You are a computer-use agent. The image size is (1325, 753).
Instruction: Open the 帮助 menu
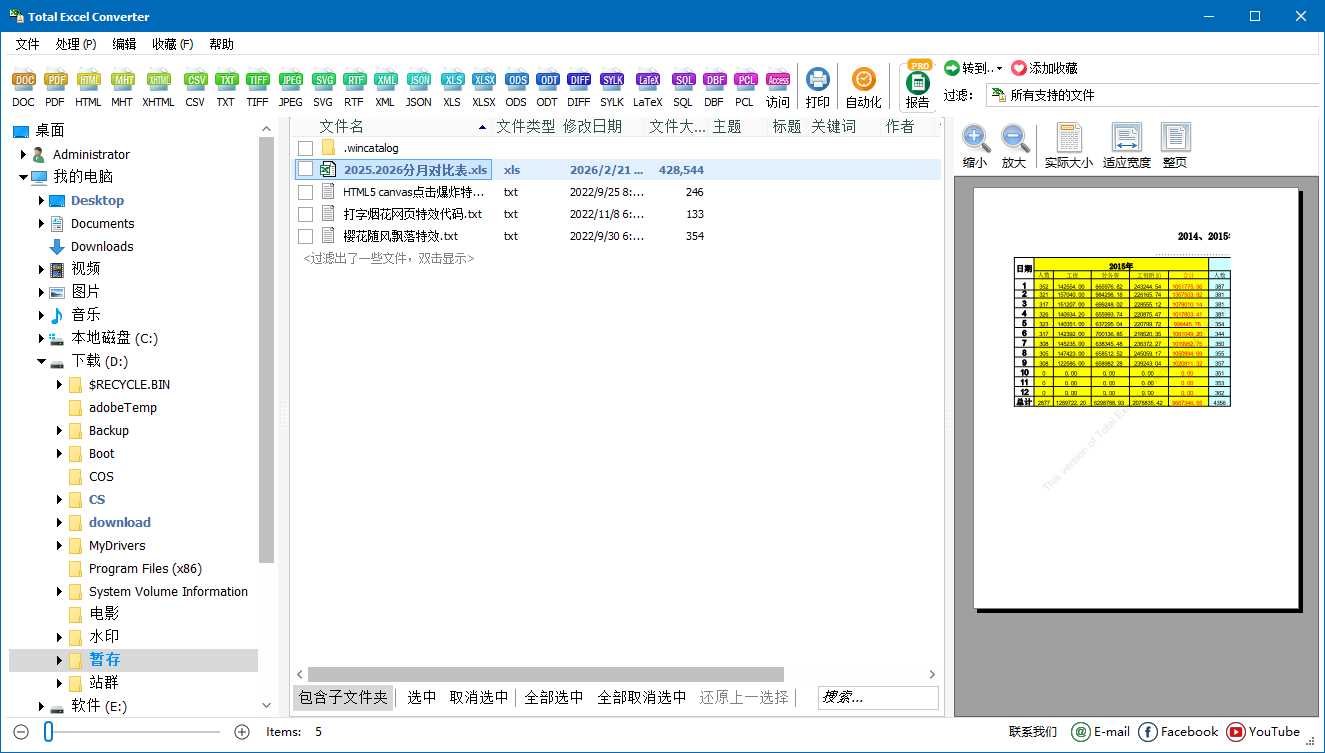point(221,44)
